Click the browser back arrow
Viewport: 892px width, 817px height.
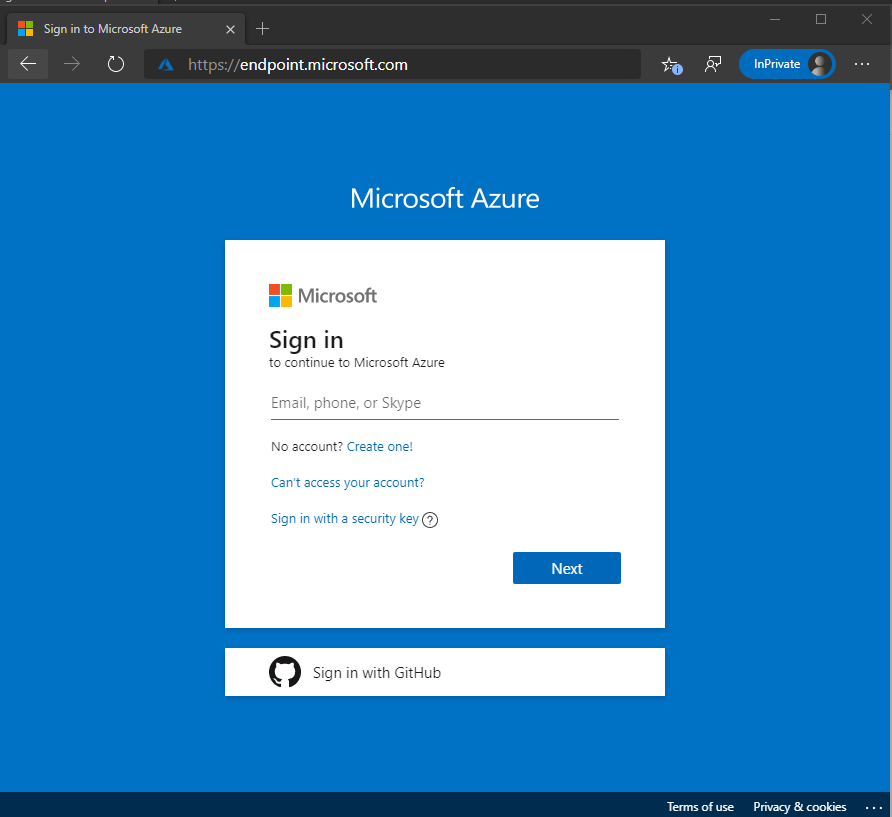tap(28, 64)
